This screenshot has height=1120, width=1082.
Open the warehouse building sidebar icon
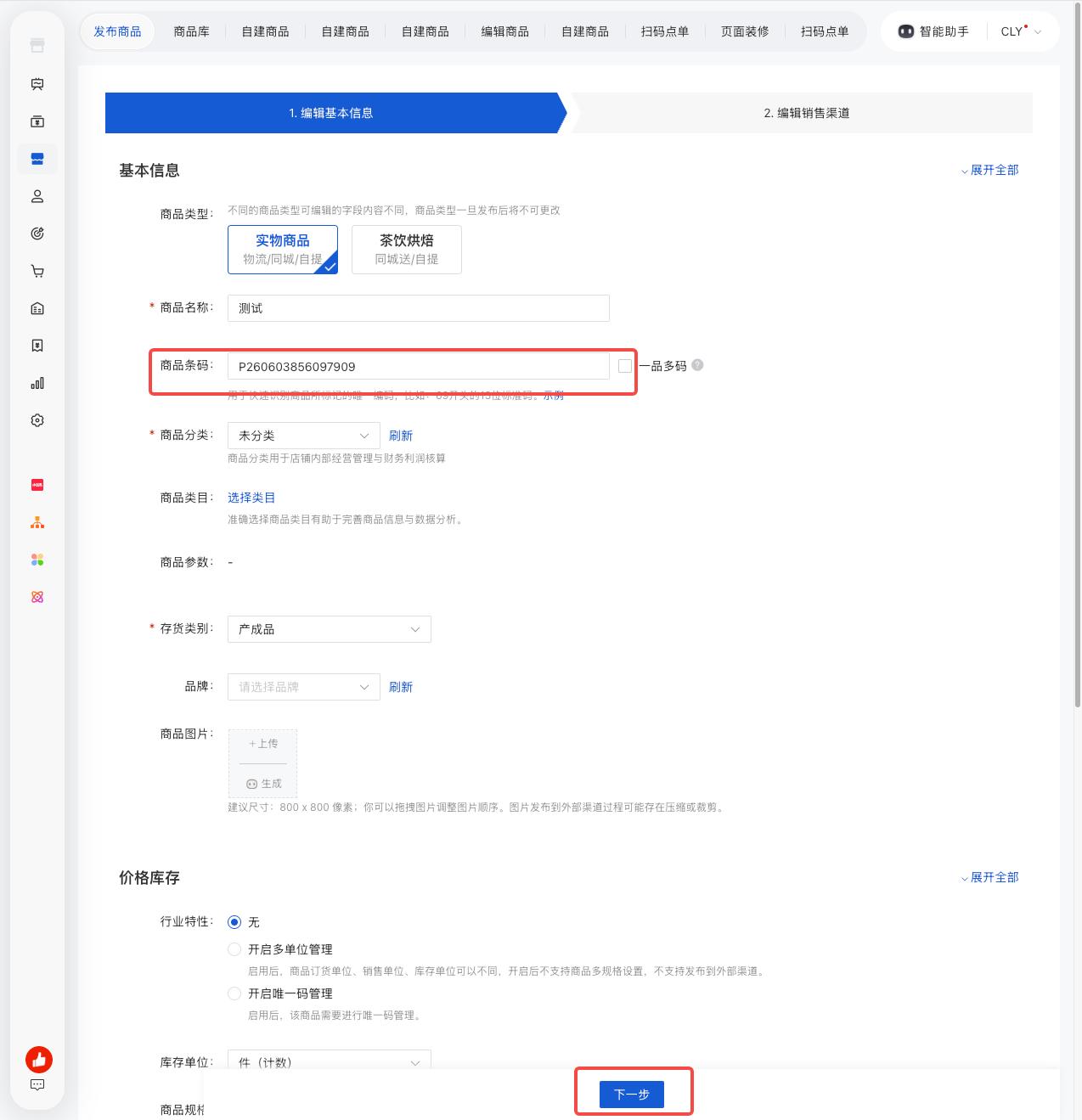(x=37, y=308)
